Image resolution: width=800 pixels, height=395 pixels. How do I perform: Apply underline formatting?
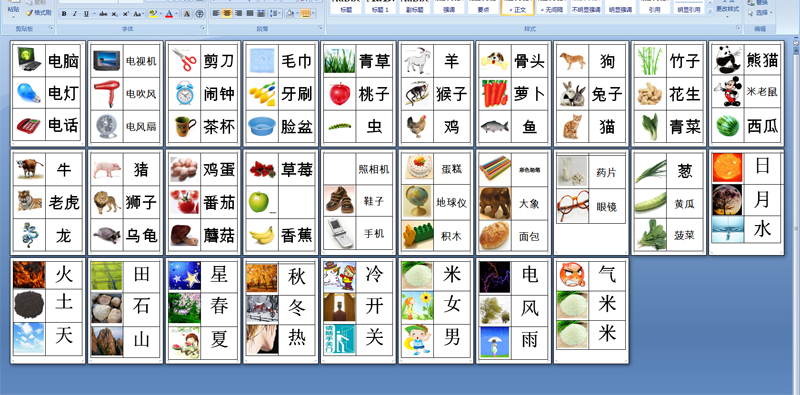86,14
